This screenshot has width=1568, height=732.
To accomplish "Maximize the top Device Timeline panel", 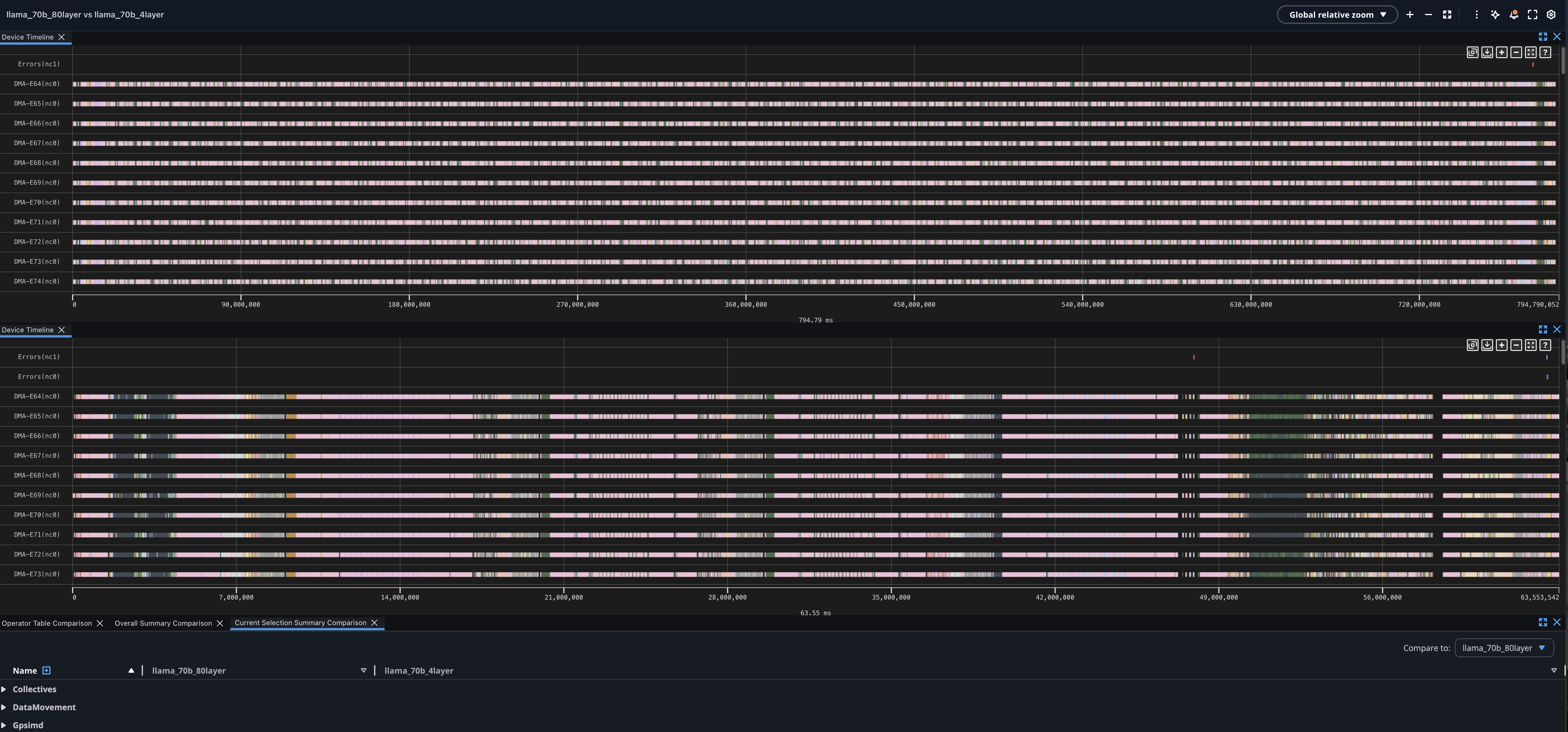I will point(1543,37).
